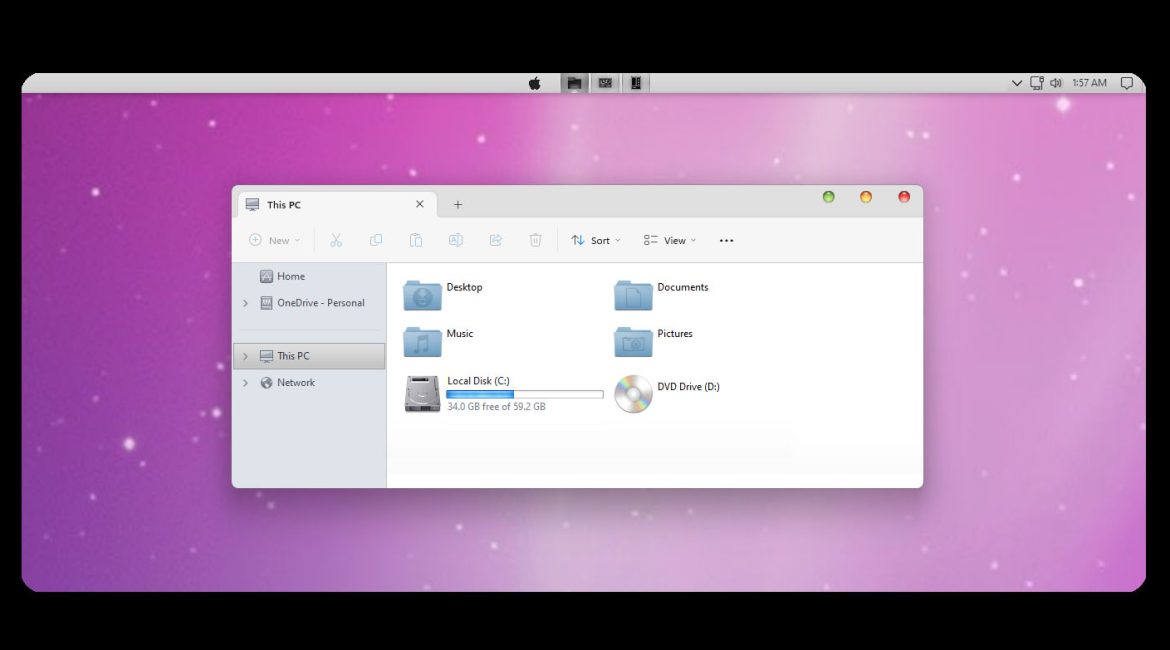The height and width of the screenshot is (650, 1170).
Task: Open the New item dropdown
Action: [x=275, y=240]
